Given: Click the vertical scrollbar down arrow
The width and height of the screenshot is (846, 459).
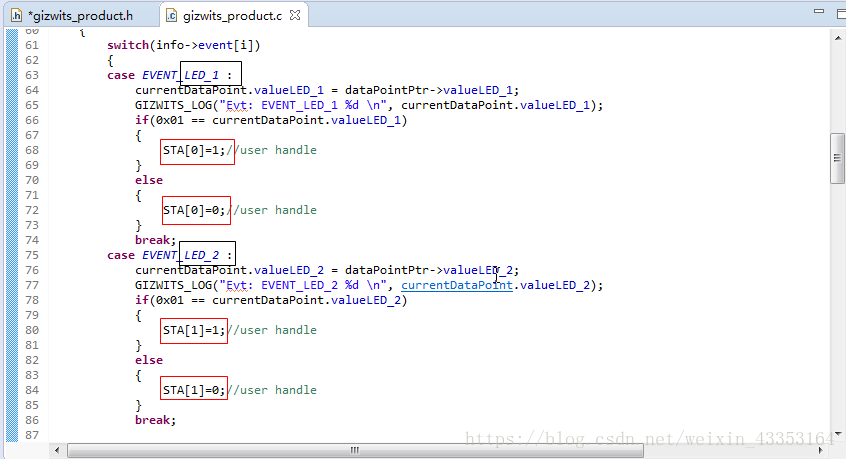Looking at the screenshot, I should tap(837, 433).
